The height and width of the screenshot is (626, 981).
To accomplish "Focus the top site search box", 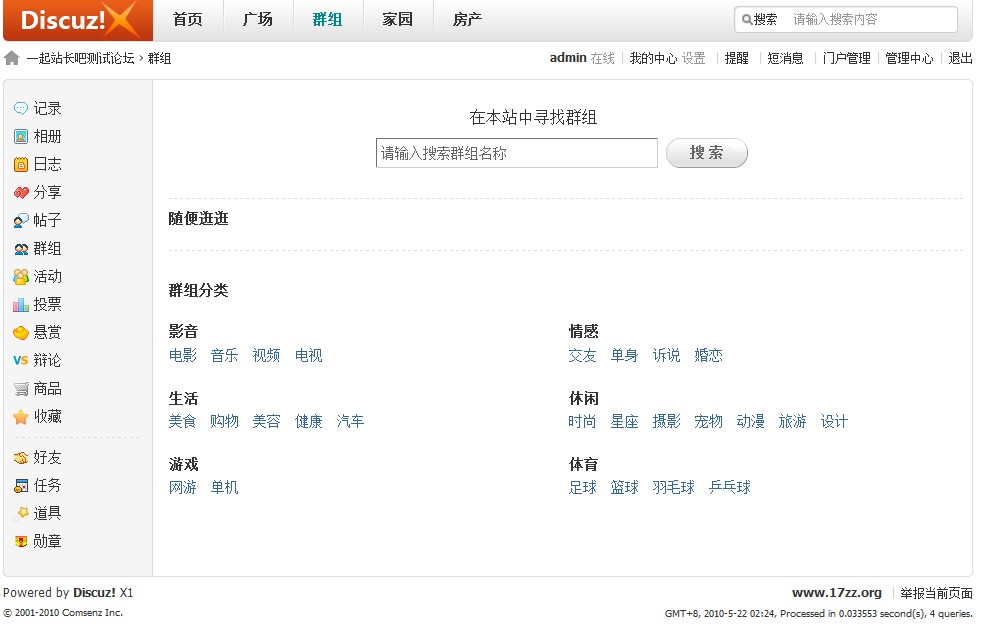I will point(873,19).
